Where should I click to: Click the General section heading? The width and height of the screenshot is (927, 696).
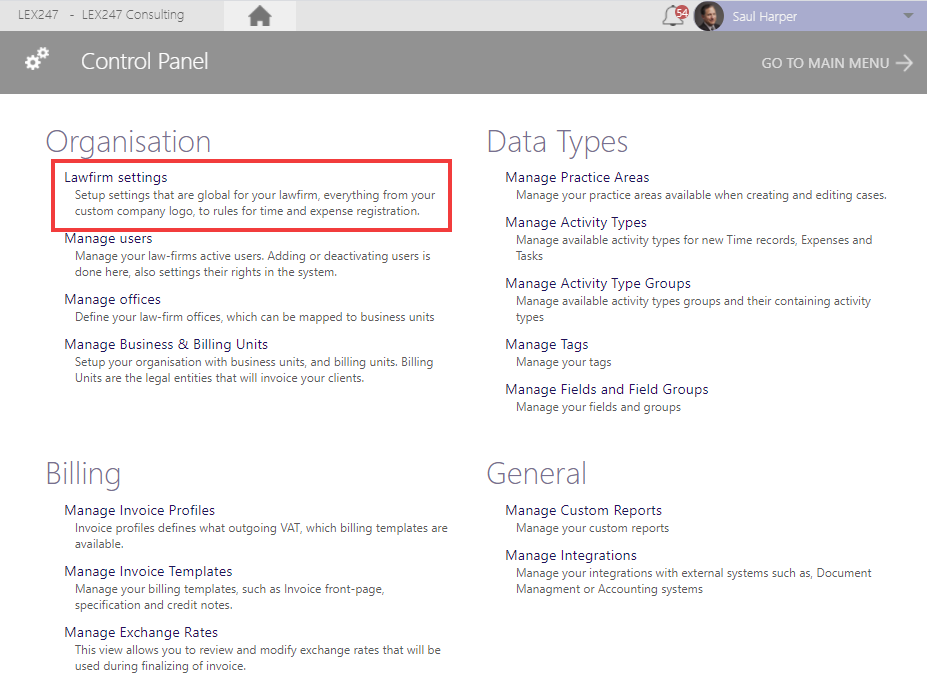[537, 474]
